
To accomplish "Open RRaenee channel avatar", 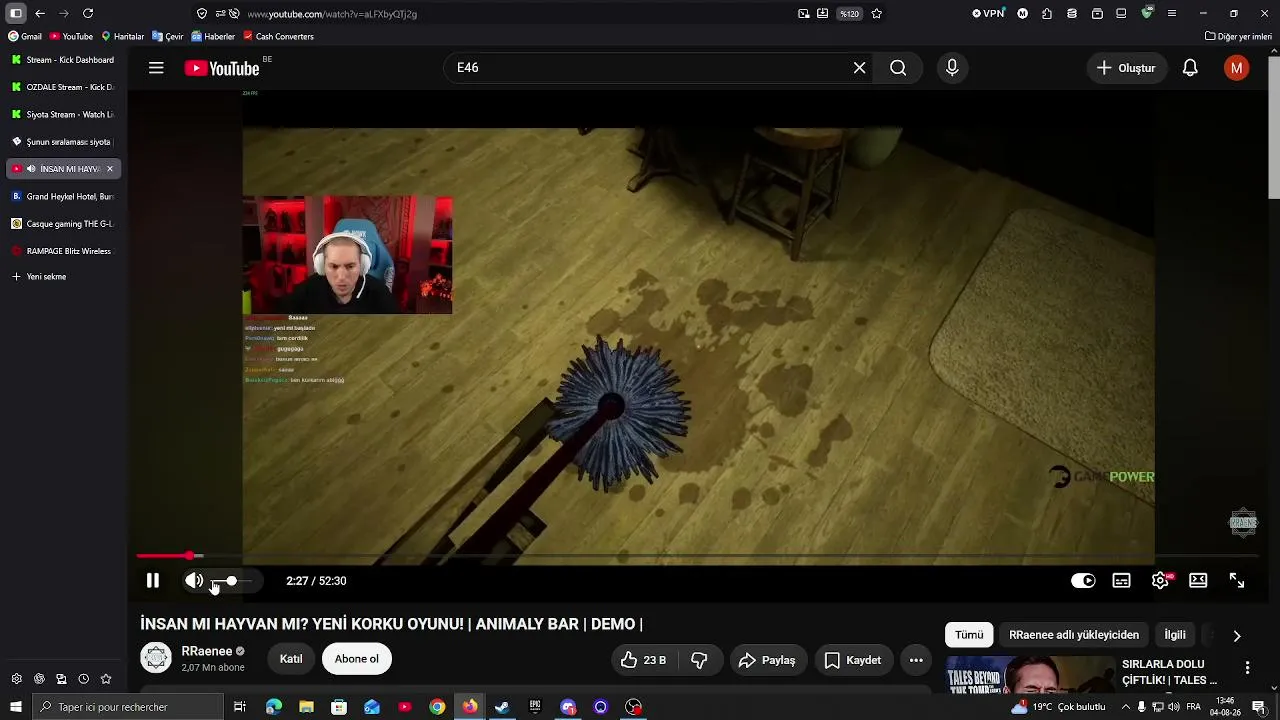I will click(156, 658).
